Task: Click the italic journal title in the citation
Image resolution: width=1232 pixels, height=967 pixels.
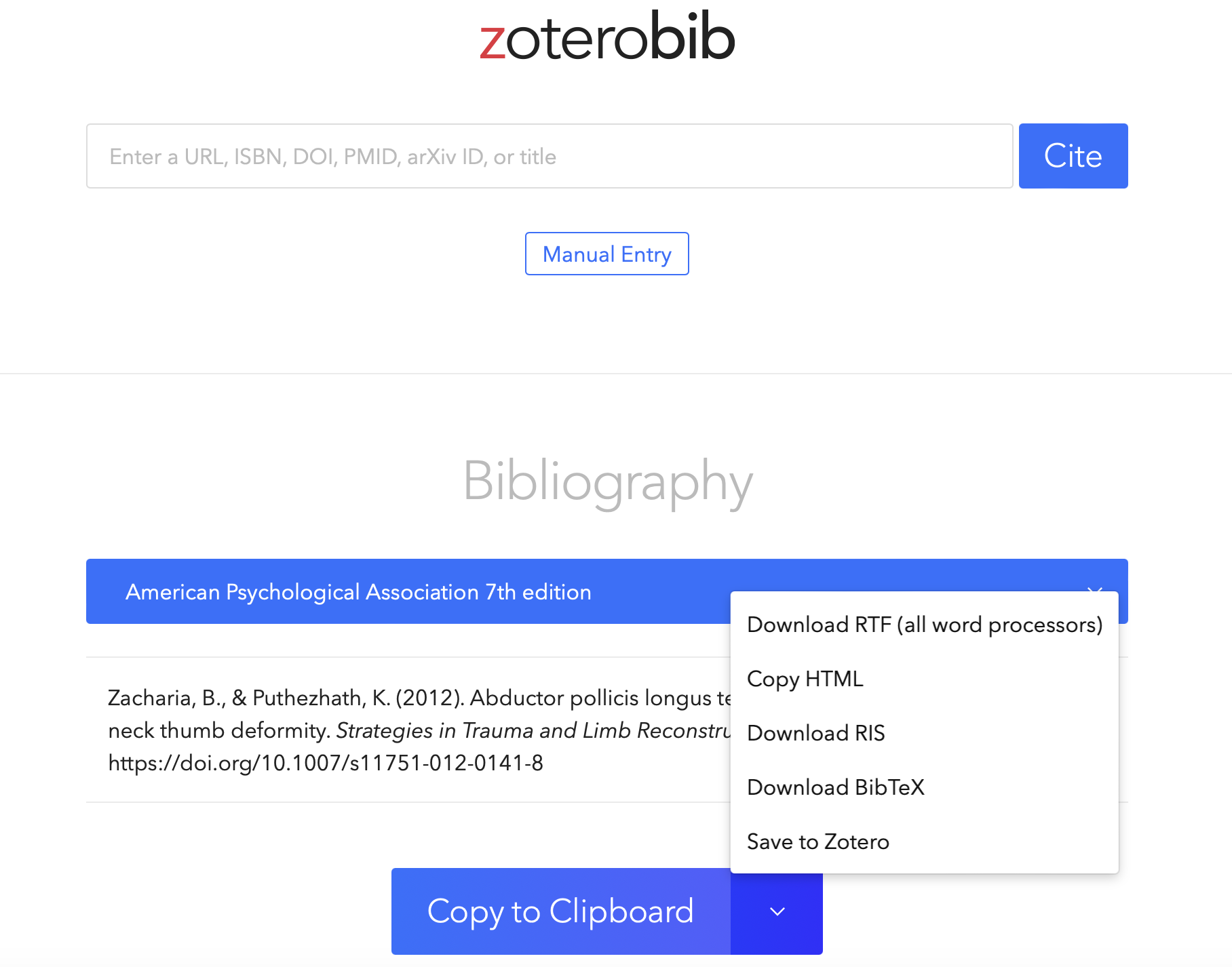Action: (x=533, y=730)
